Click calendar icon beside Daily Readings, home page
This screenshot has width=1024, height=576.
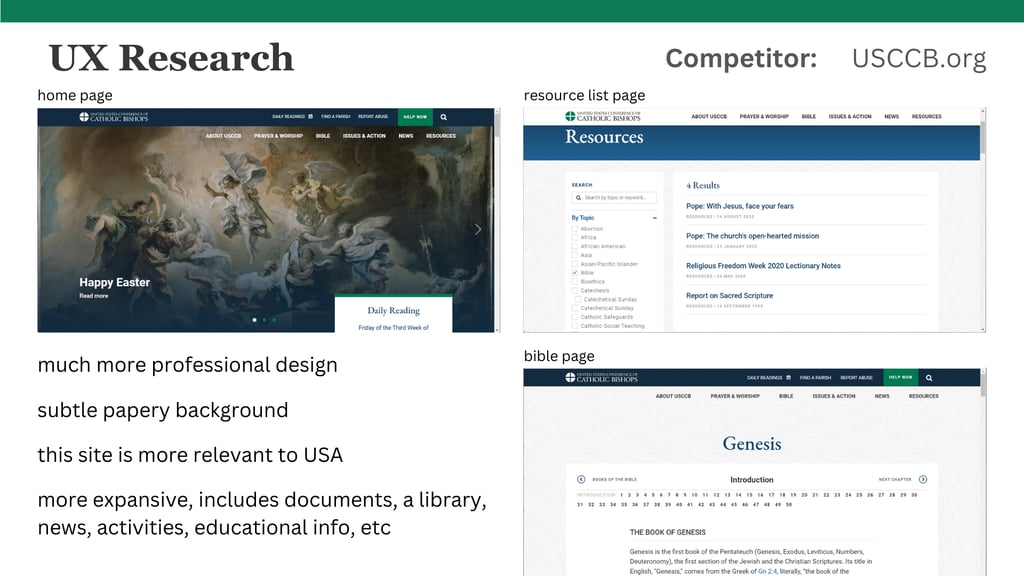click(310, 116)
